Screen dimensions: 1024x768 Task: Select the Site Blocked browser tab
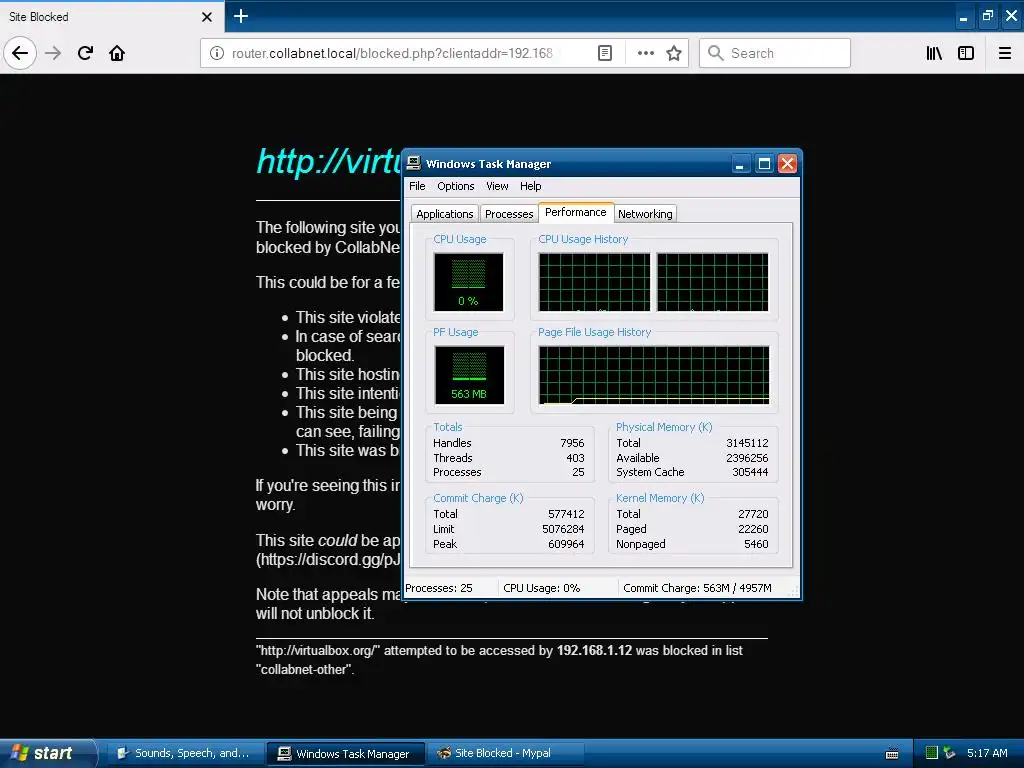tap(111, 17)
